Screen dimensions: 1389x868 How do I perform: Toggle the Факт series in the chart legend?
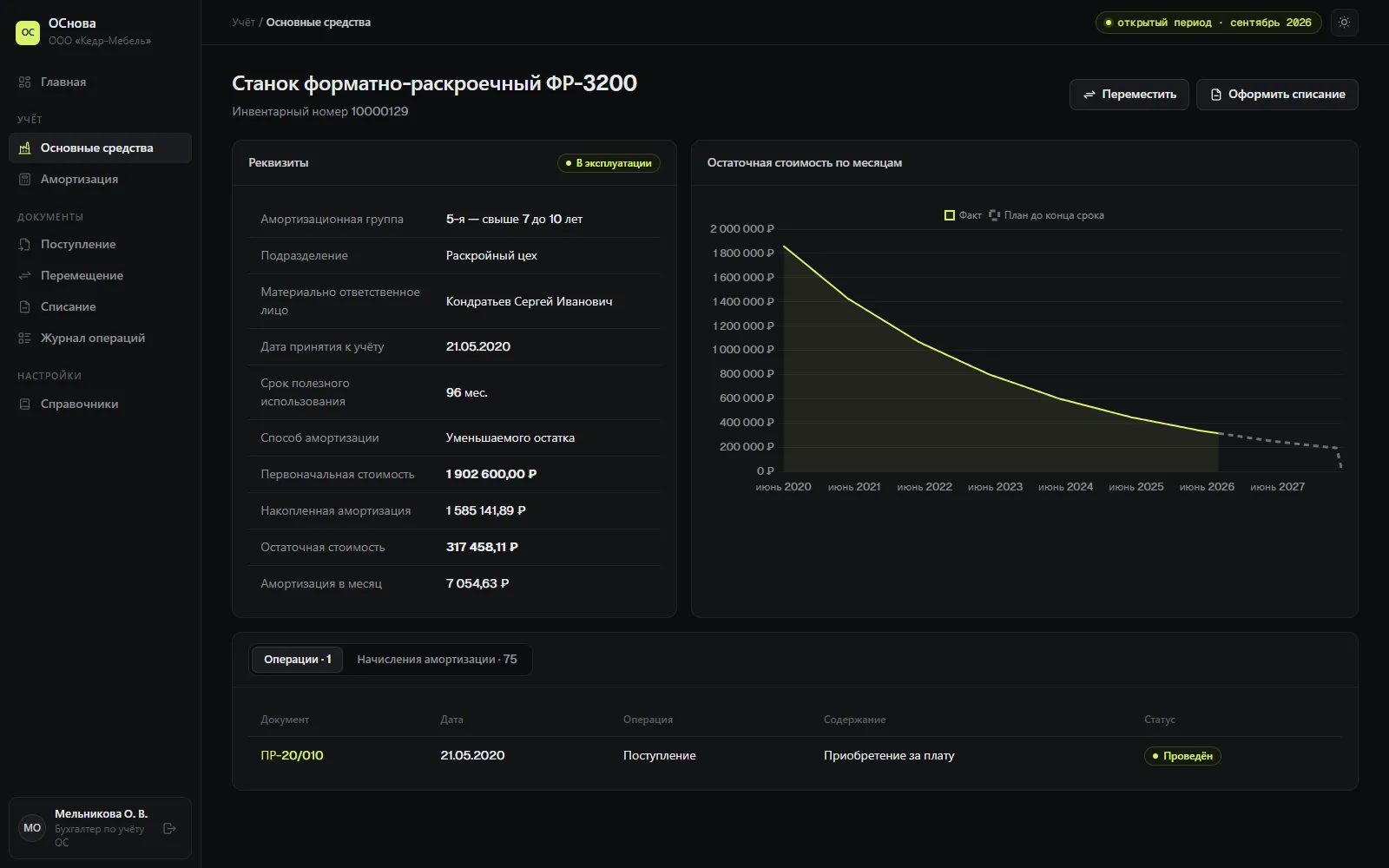(963, 215)
